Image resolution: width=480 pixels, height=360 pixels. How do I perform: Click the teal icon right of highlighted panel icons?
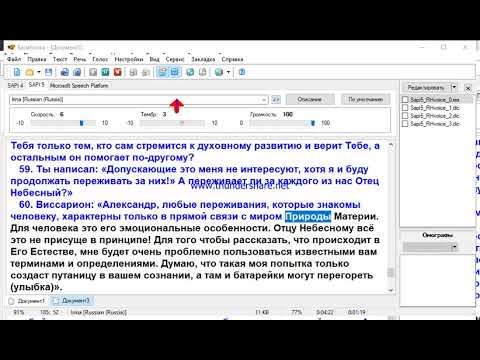click(190, 72)
